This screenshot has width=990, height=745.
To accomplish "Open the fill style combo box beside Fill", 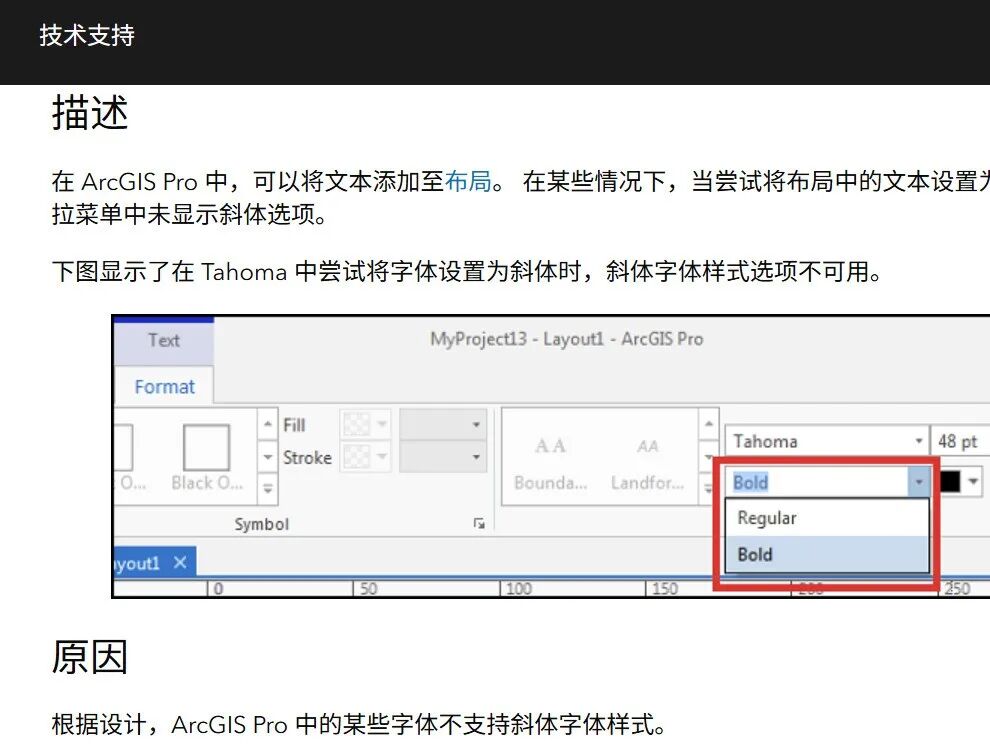I will 443,424.
